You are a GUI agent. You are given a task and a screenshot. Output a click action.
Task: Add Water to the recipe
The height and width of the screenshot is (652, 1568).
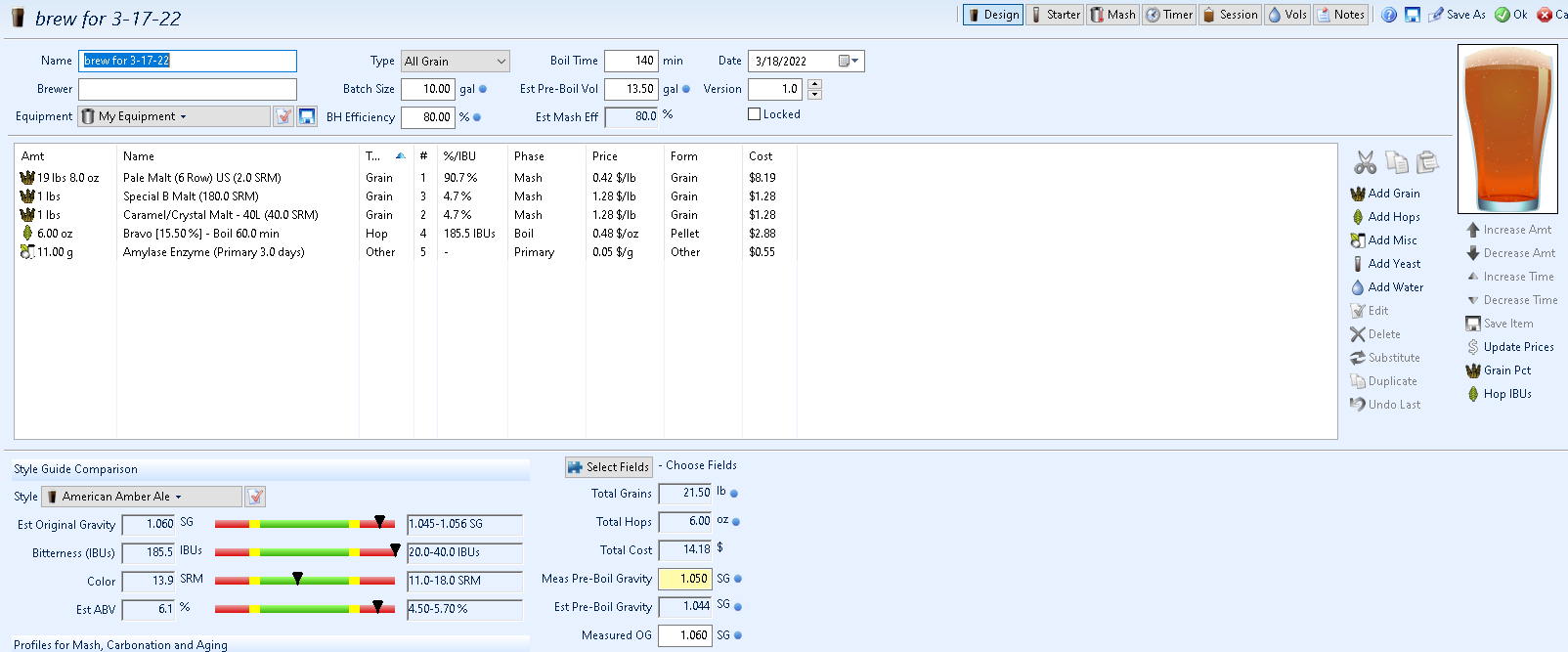[x=1387, y=287]
